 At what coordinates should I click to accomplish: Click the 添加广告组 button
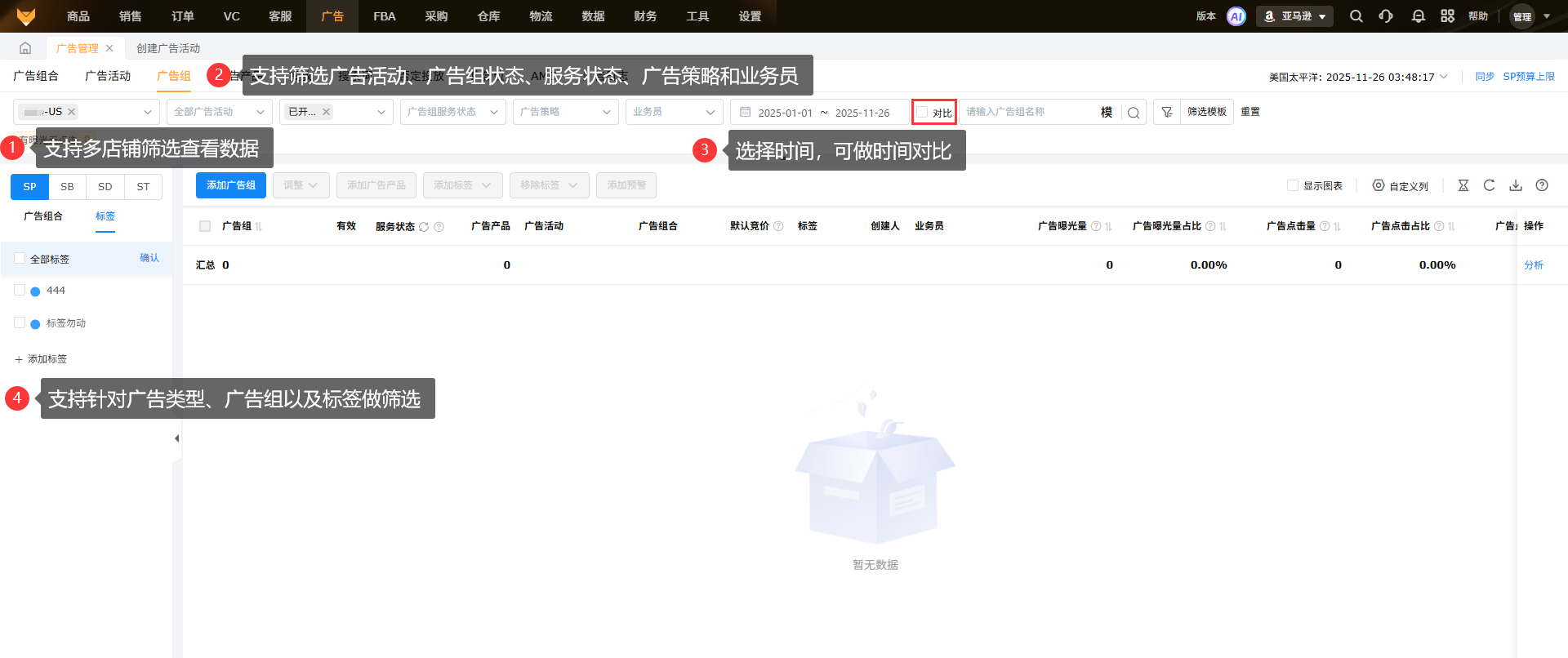coord(231,185)
